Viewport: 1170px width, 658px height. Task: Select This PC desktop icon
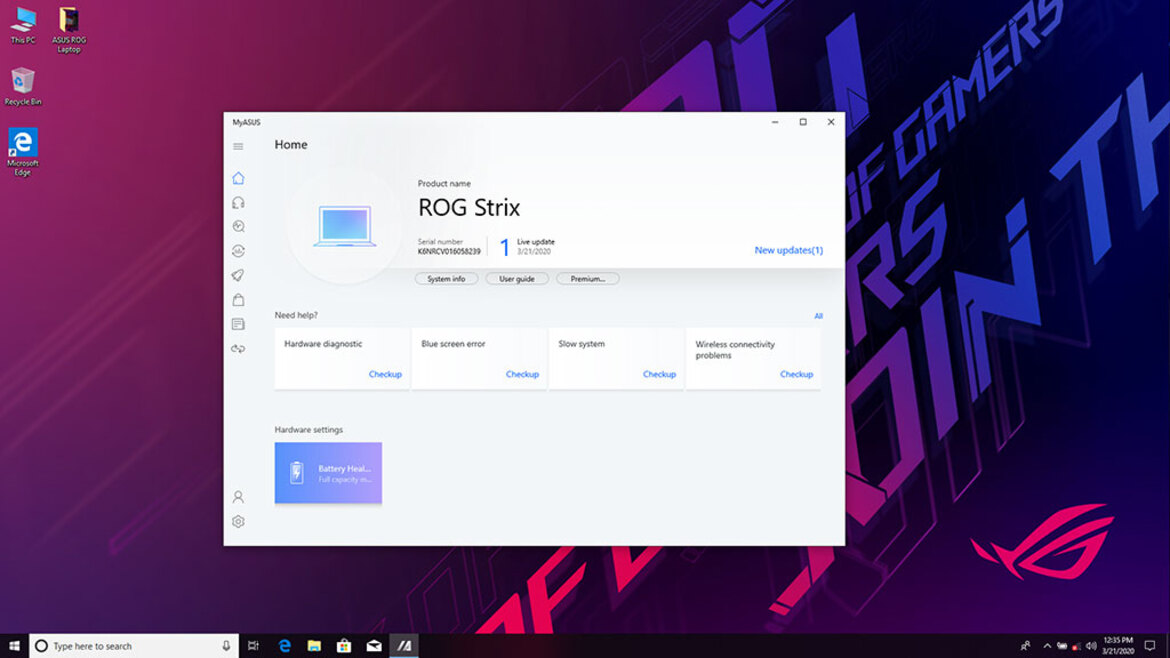(x=23, y=25)
